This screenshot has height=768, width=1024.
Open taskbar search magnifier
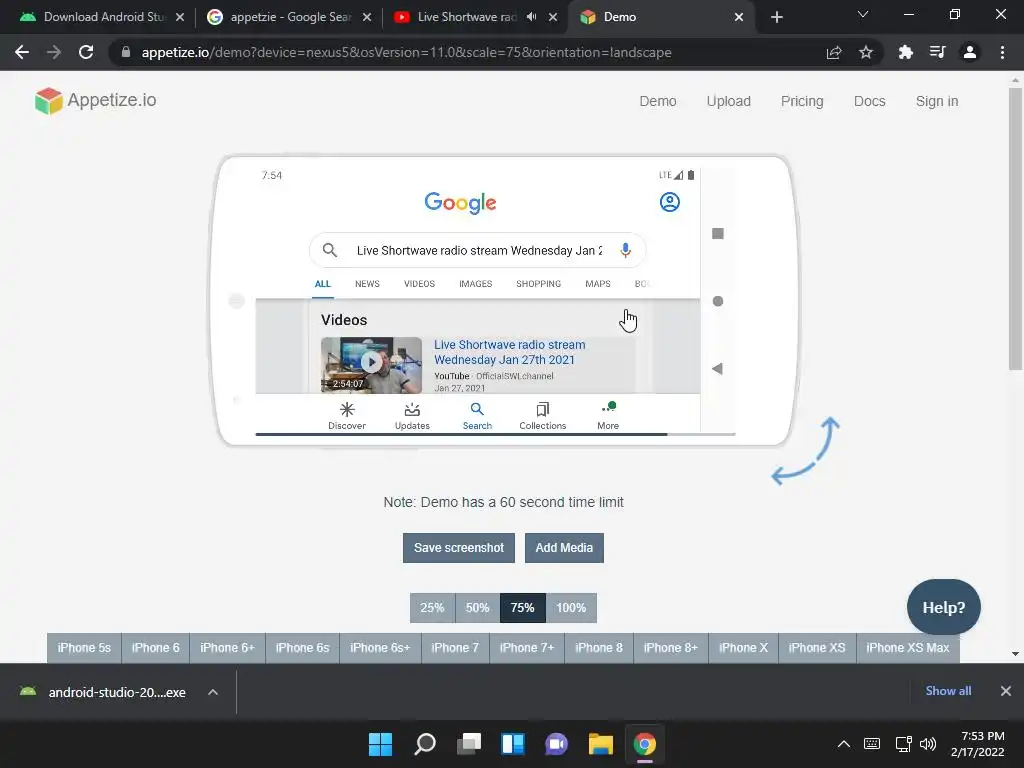click(424, 744)
